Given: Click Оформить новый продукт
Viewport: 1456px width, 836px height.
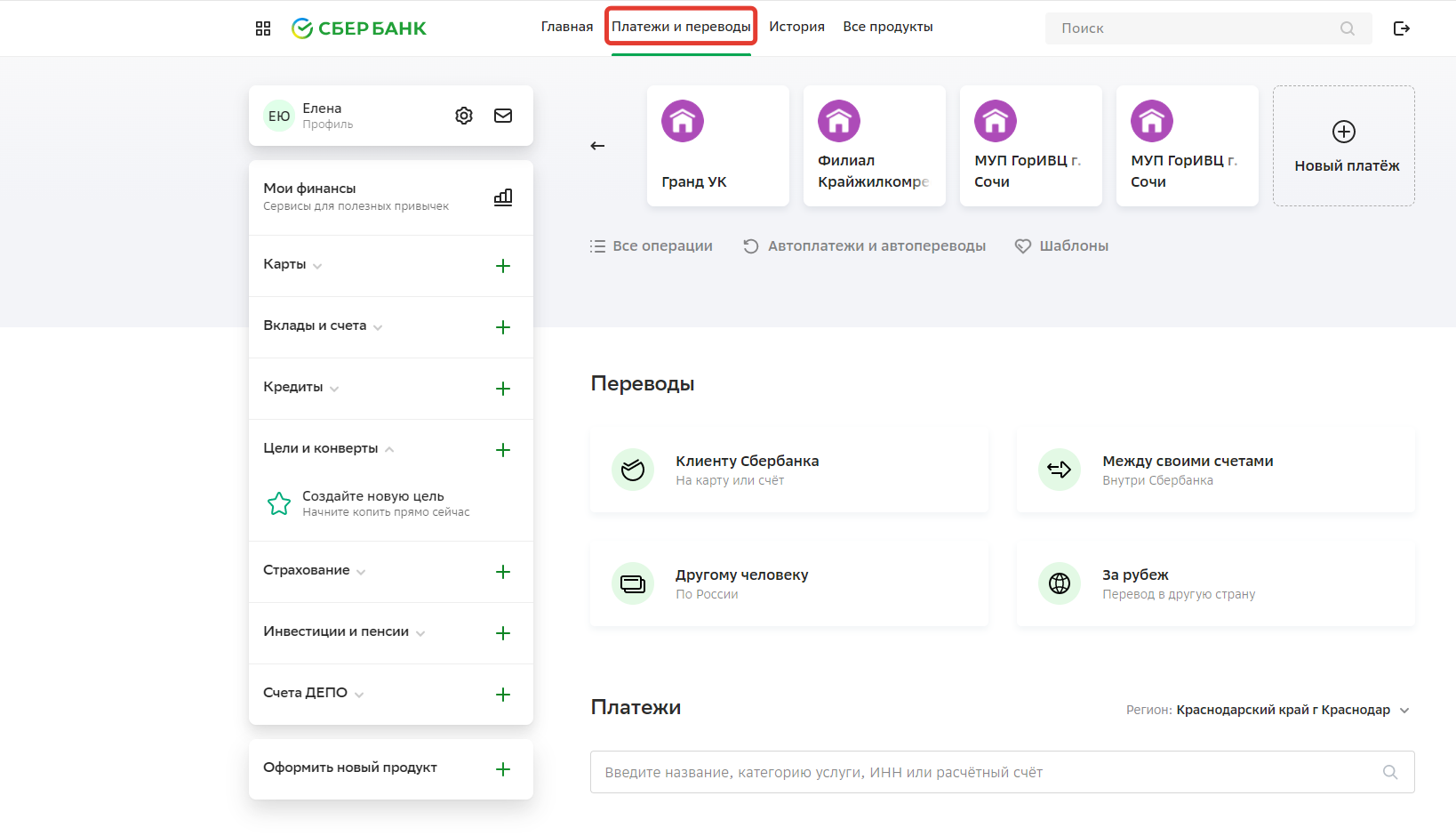Looking at the screenshot, I should click(350, 768).
